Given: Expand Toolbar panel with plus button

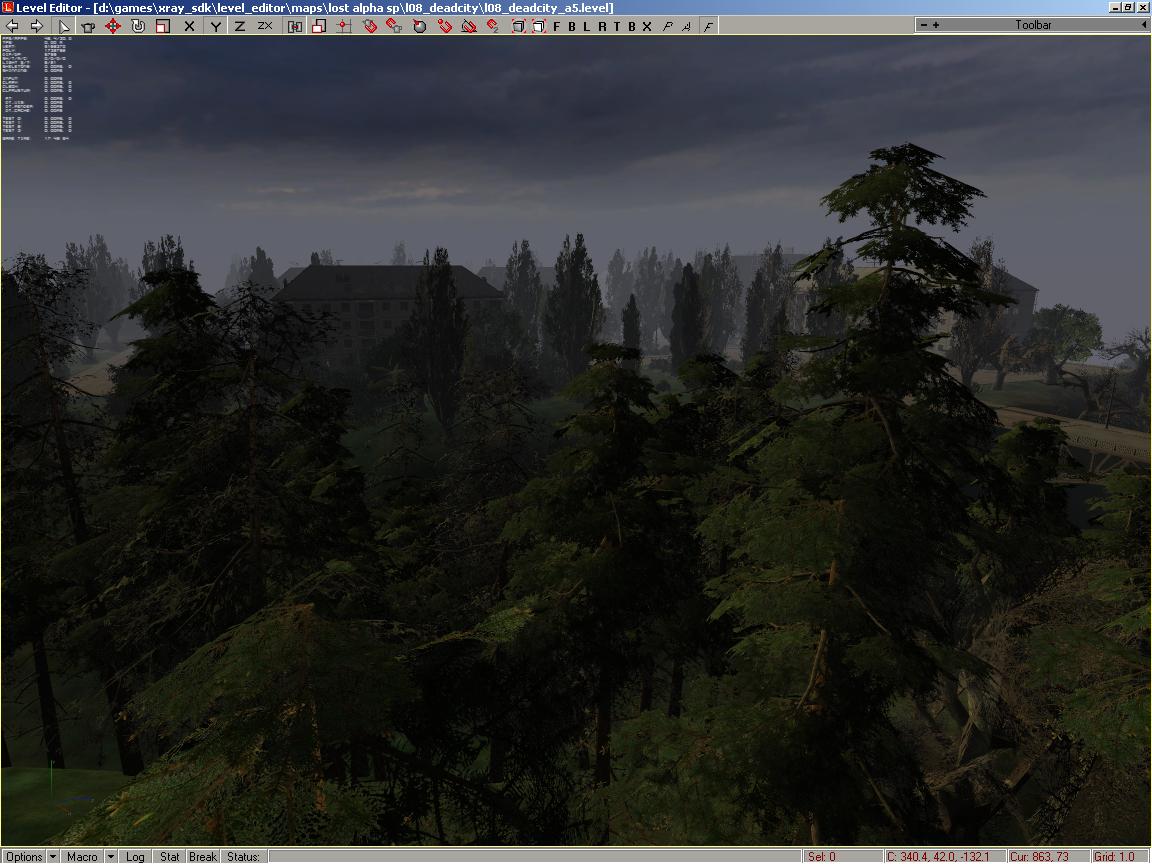Looking at the screenshot, I should (936, 25).
